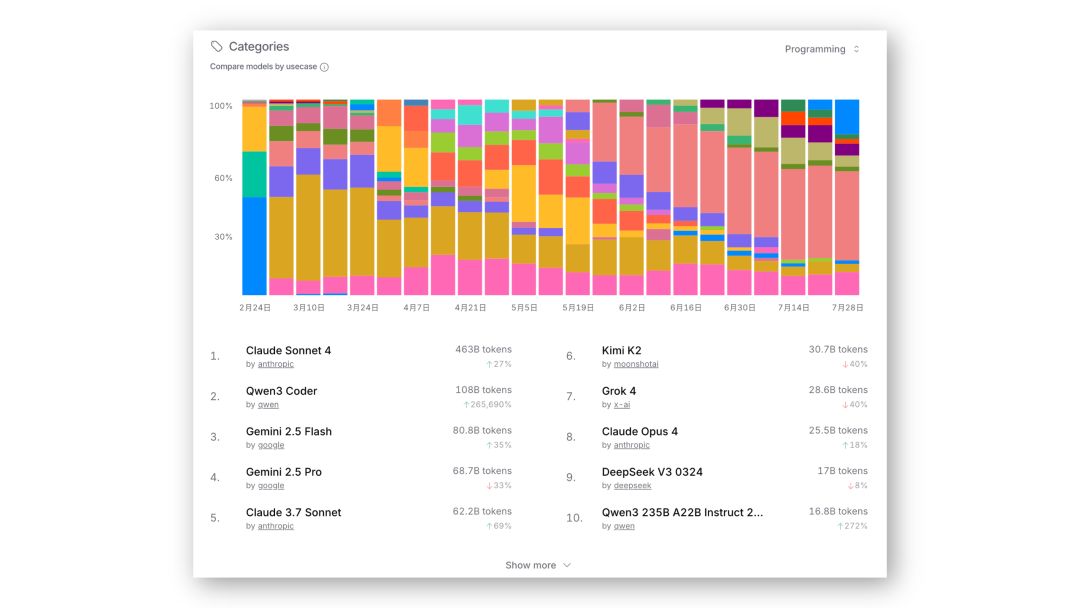Select the blue segment in the 2月24日 bar
The image size is (1080, 608).
tap(254, 246)
